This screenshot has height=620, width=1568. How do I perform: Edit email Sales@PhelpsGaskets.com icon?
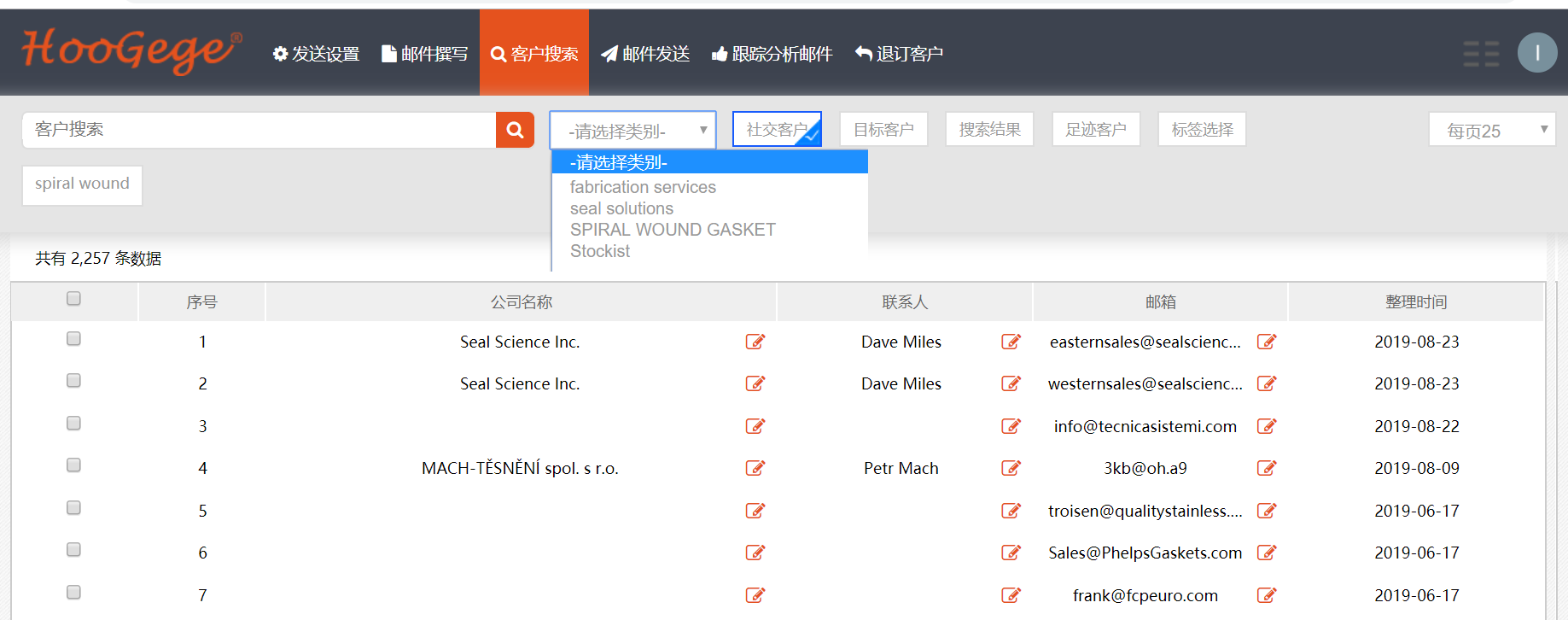(1267, 553)
